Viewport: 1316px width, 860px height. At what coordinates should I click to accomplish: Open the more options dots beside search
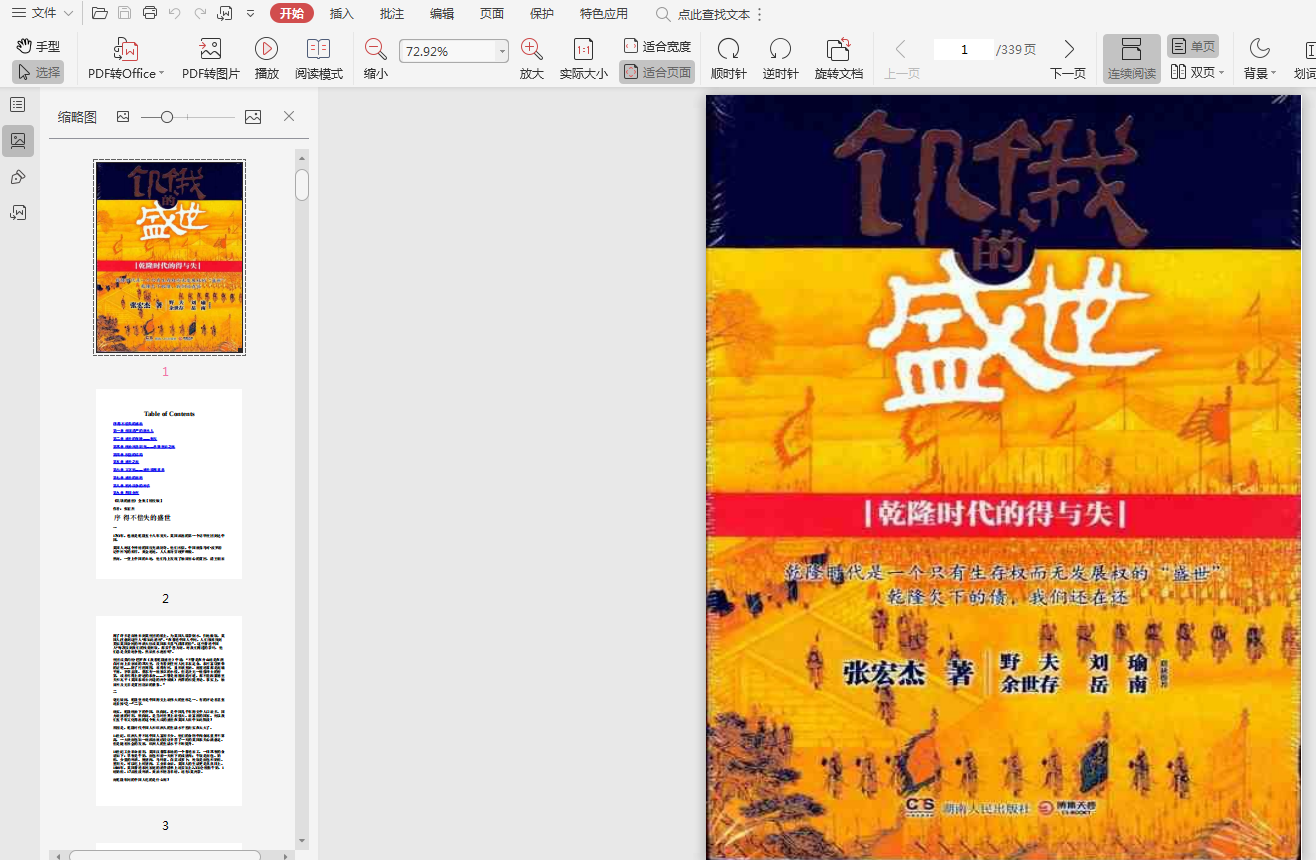[x=760, y=14]
